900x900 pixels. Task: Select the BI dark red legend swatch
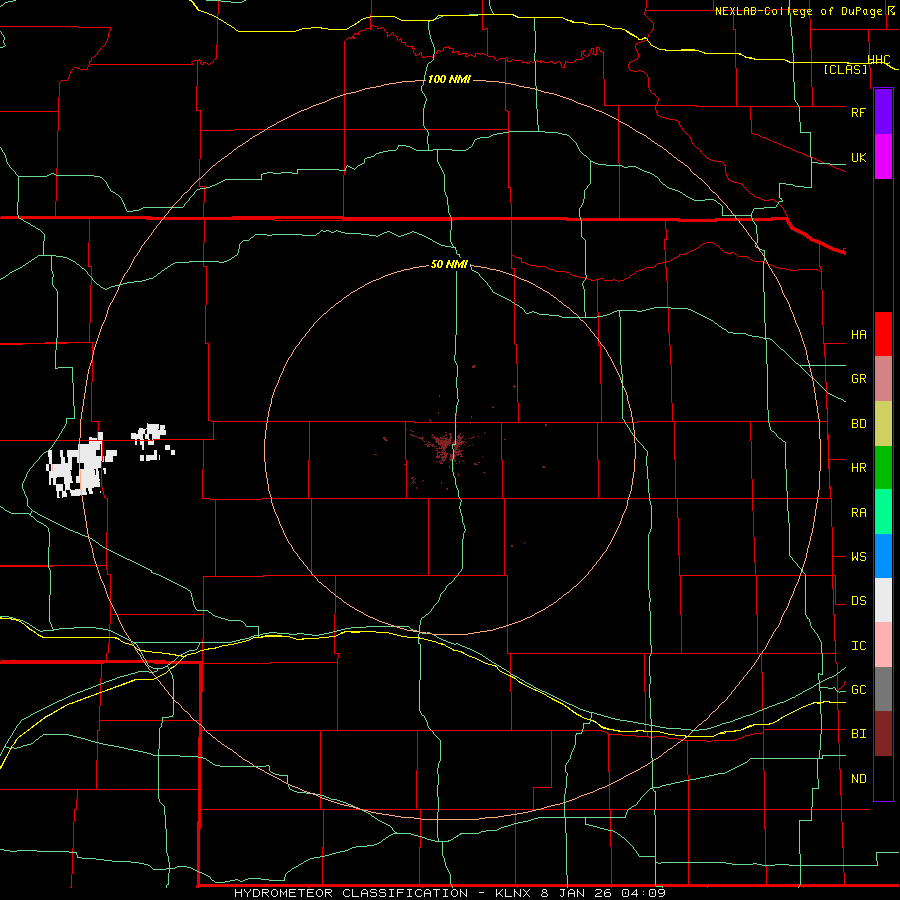pos(883,734)
